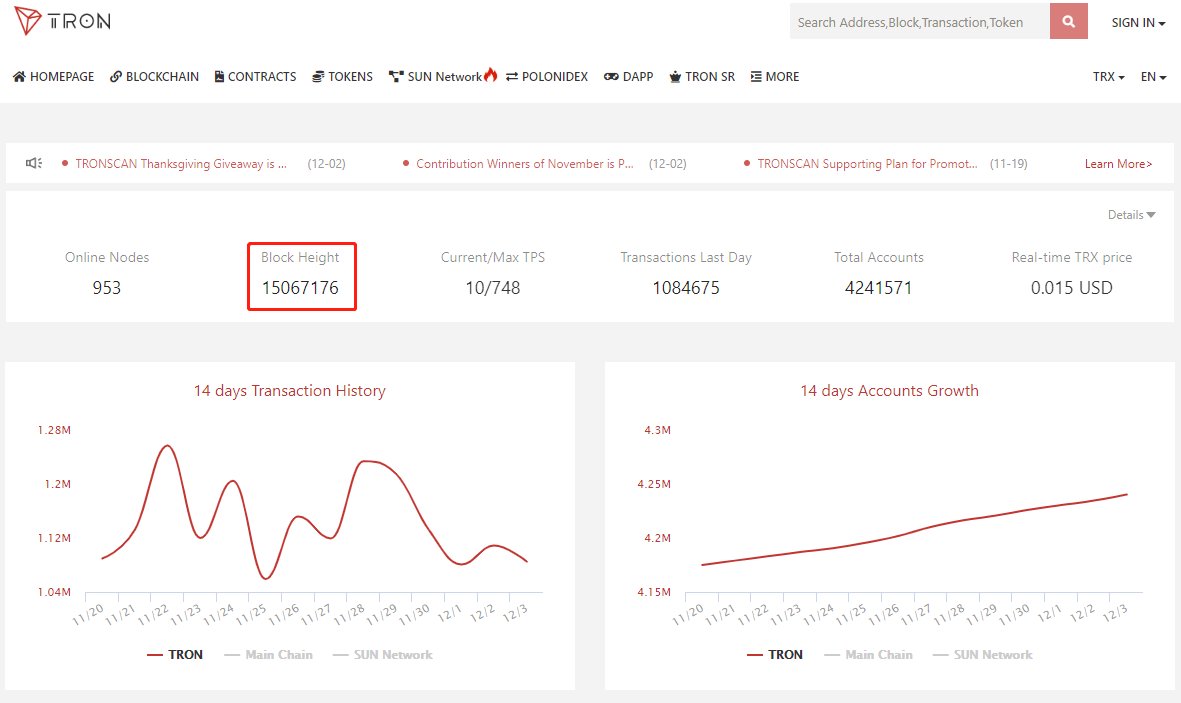The height and width of the screenshot is (703, 1181).
Task: Open the DAPP menu item
Action: point(628,77)
